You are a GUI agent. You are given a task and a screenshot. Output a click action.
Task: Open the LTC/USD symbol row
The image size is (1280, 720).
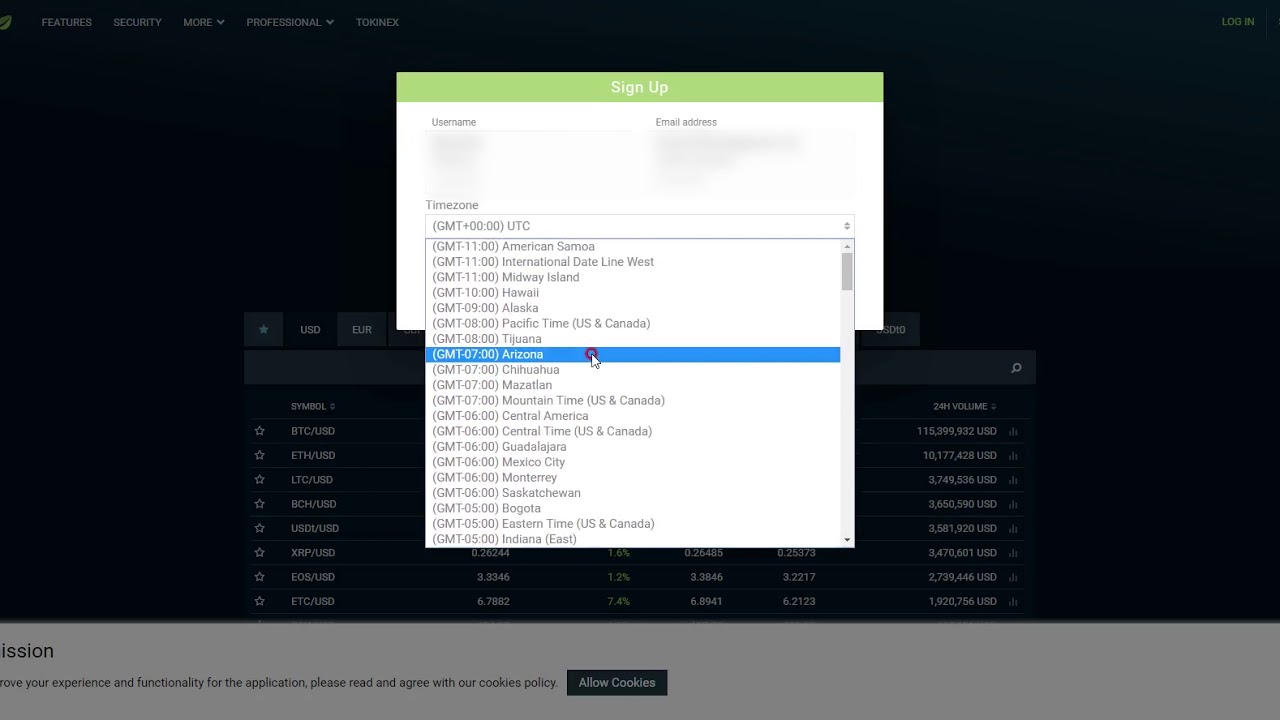click(x=313, y=480)
